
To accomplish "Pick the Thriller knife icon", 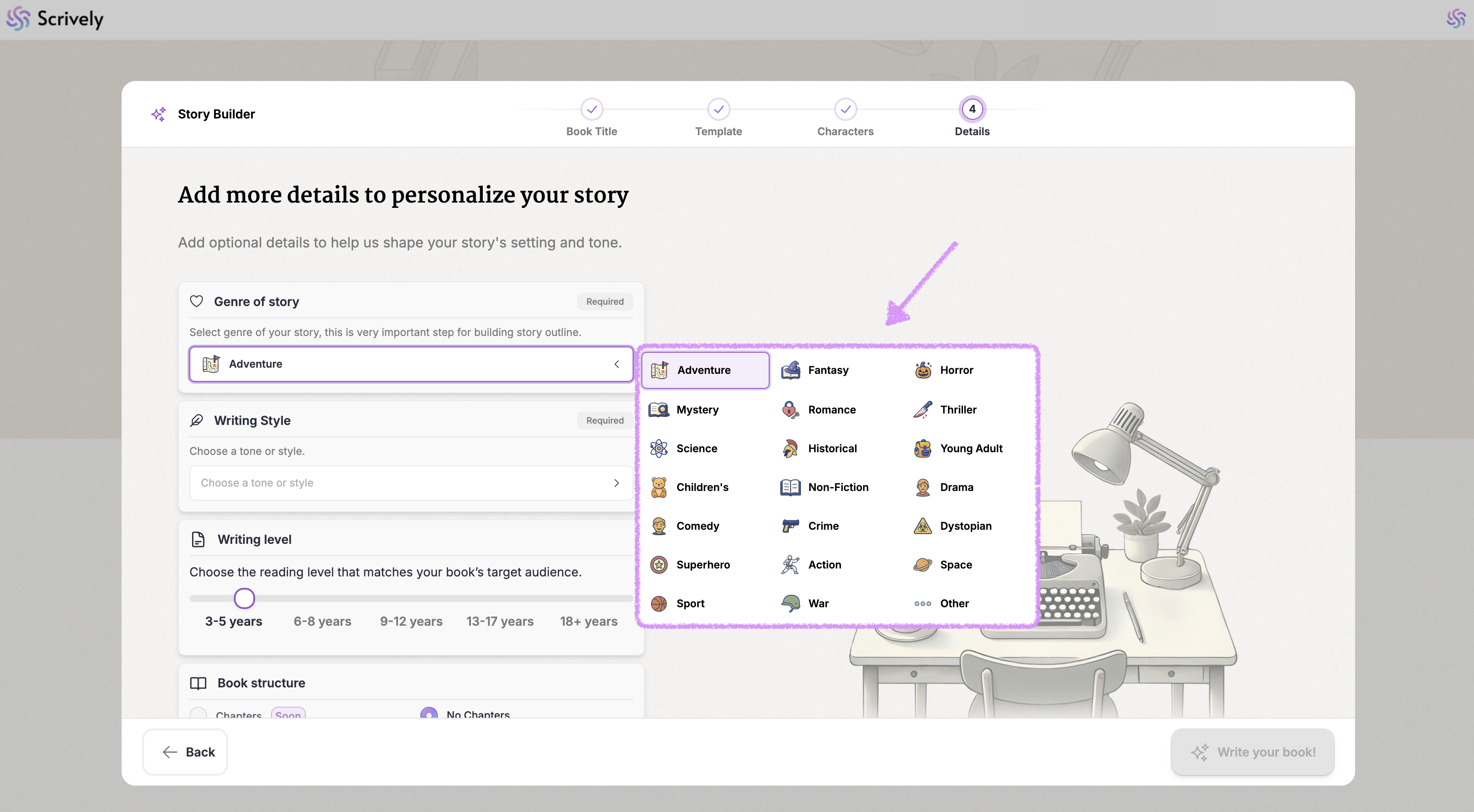I will [922, 410].
